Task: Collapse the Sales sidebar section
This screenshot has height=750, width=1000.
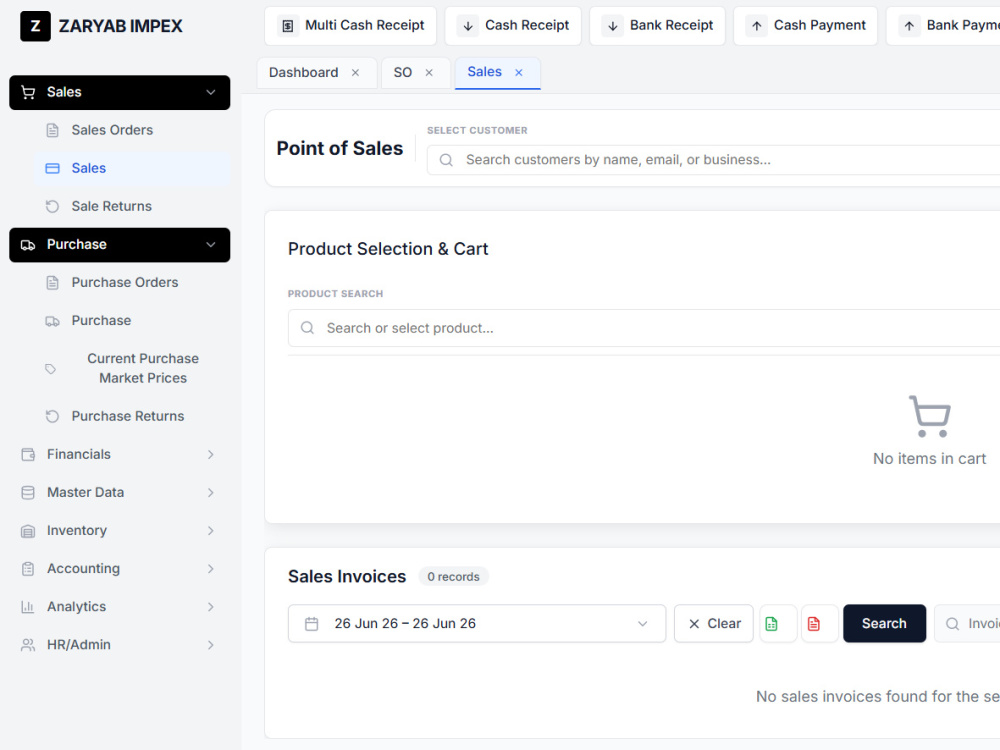Action: pyautogui.click(x=210, y=92)
